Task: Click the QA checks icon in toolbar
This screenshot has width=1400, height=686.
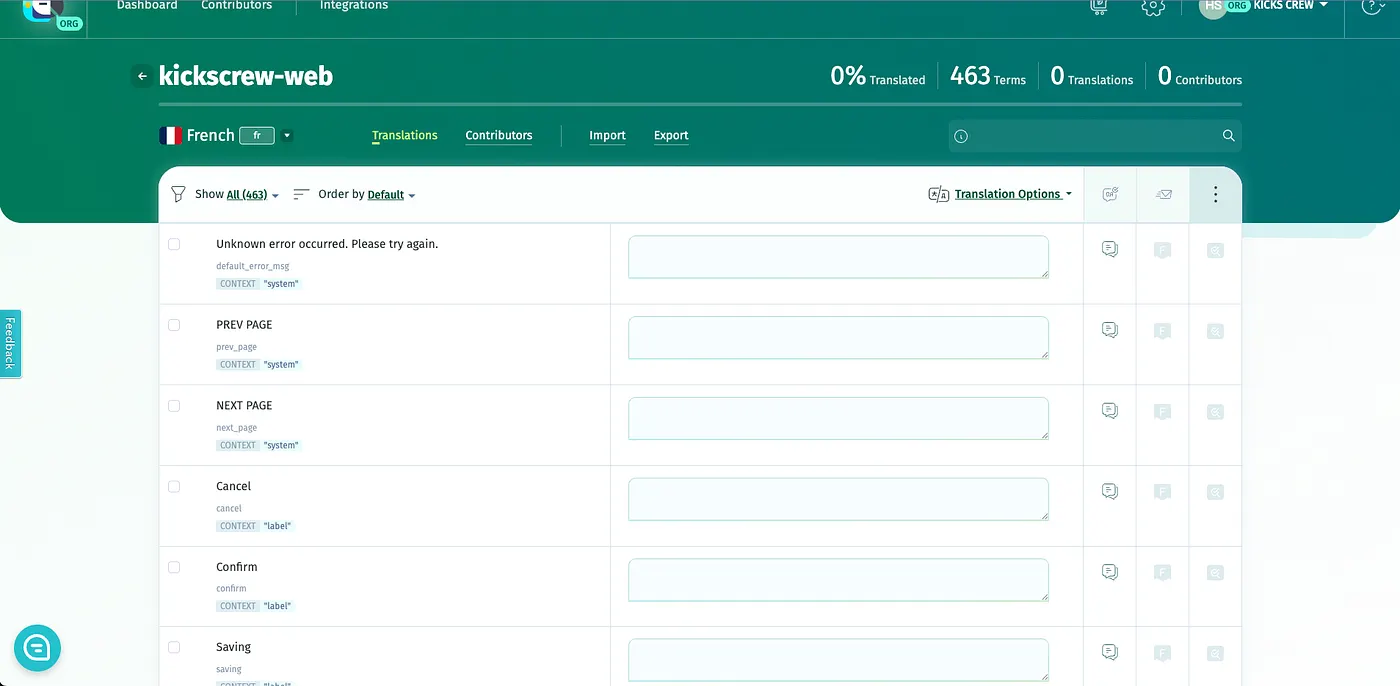Action: [x=1110, y=194]
